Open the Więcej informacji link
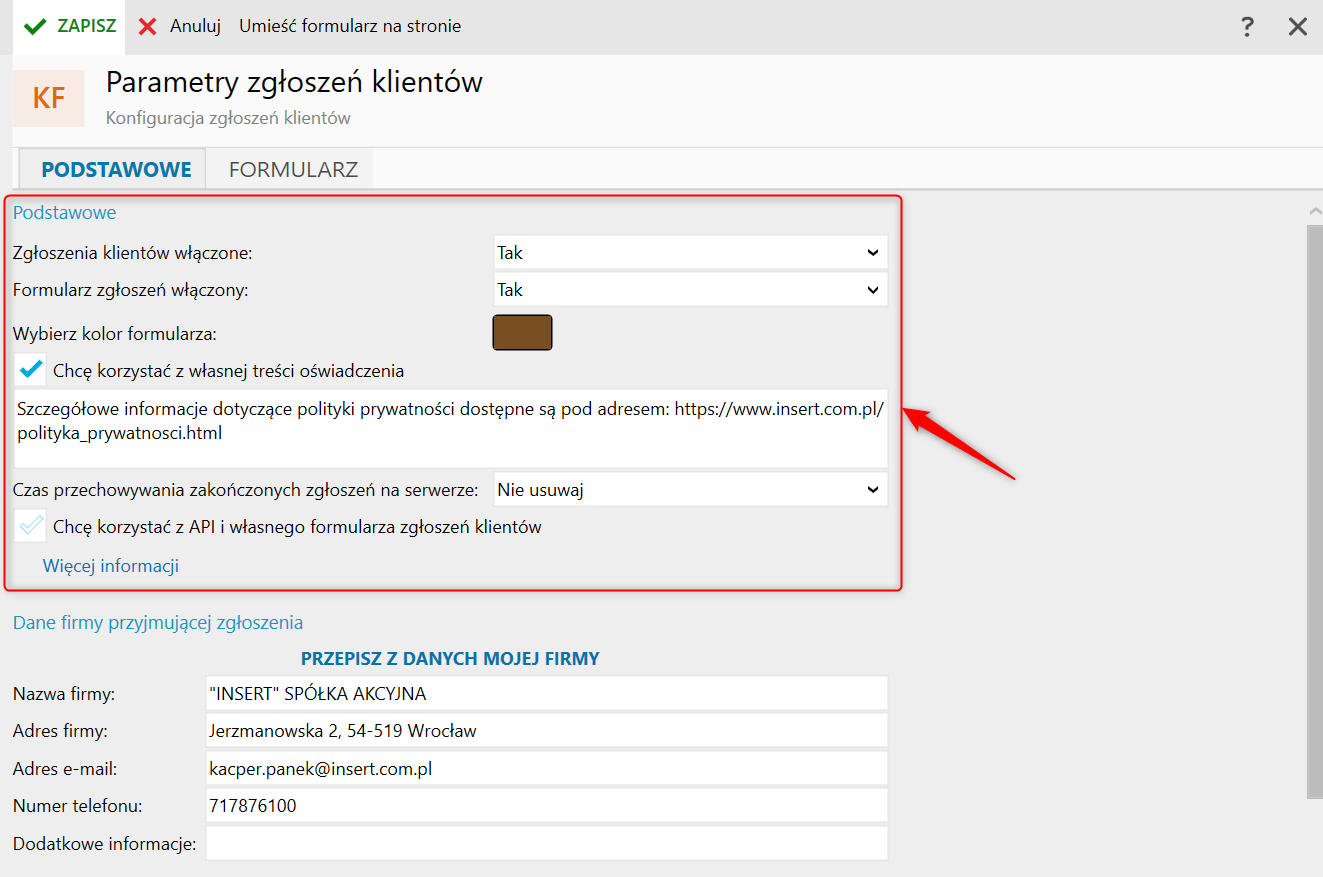 (x=111, y=566)
